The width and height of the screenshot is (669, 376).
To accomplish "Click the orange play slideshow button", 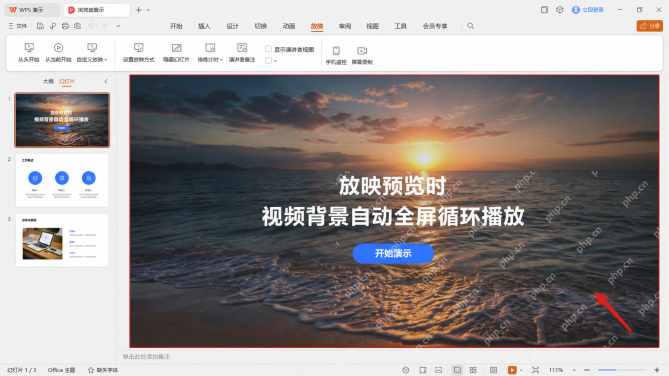I will [512, 370].
